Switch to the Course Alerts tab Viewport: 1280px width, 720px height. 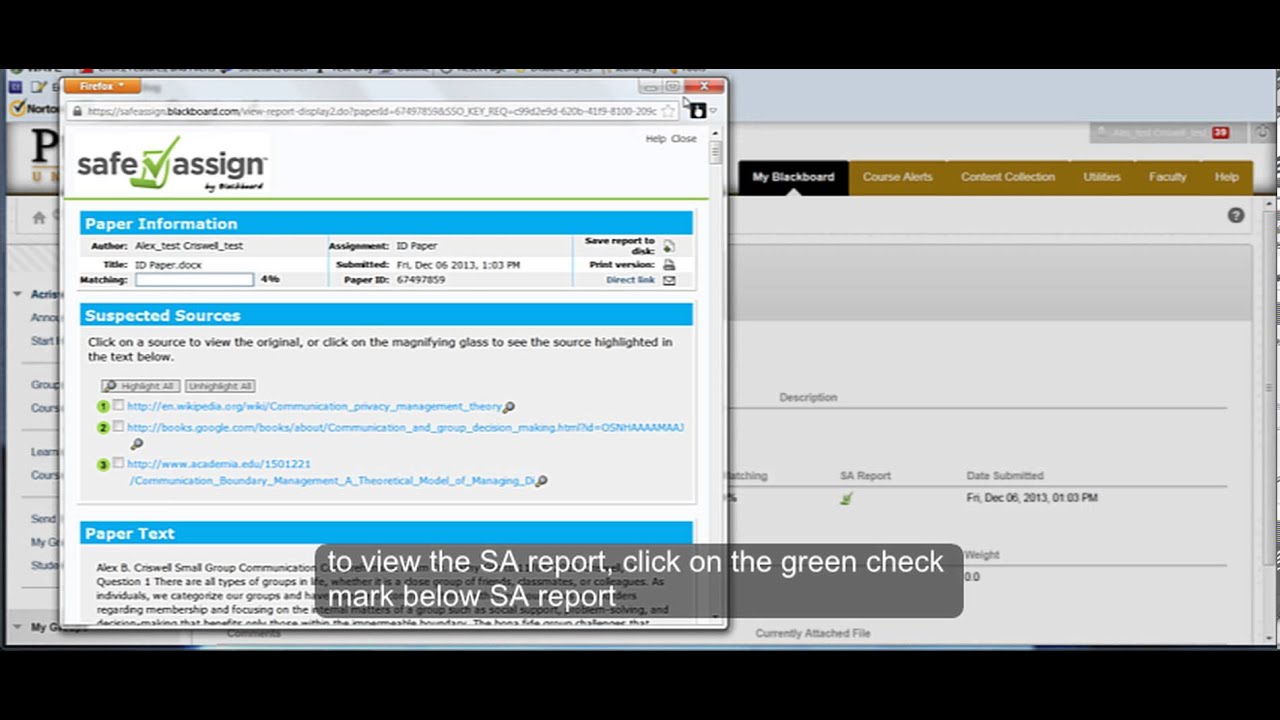point(897,177)
